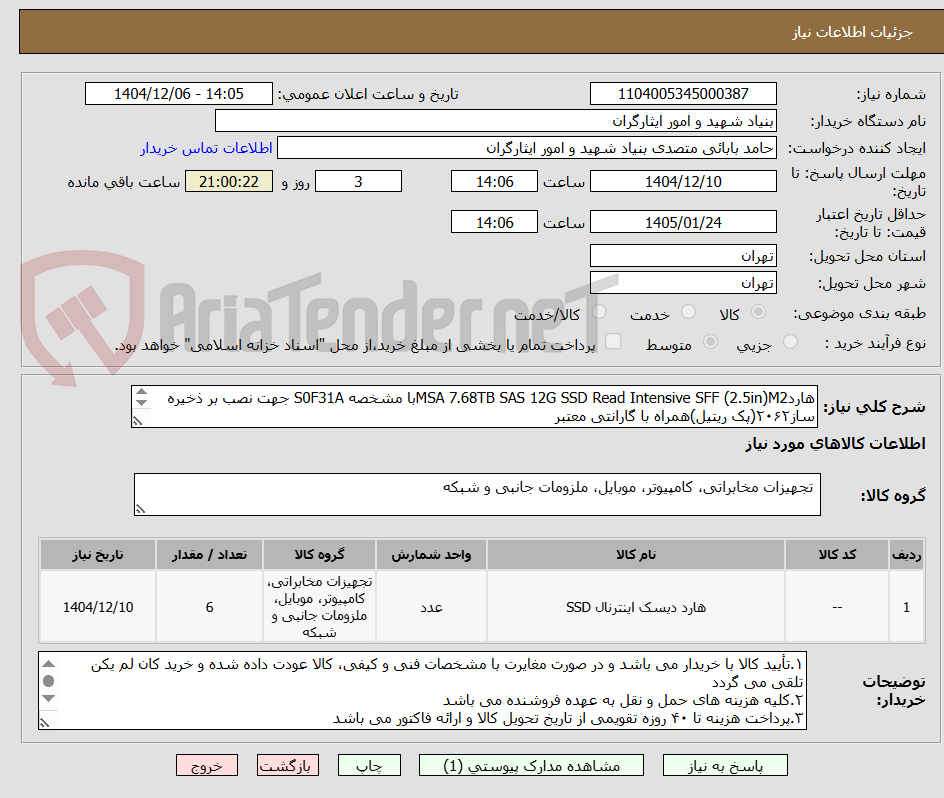Screen dimensions: 944x798
Task: Click 'نام کالا' column header
Action: [636, 555]
